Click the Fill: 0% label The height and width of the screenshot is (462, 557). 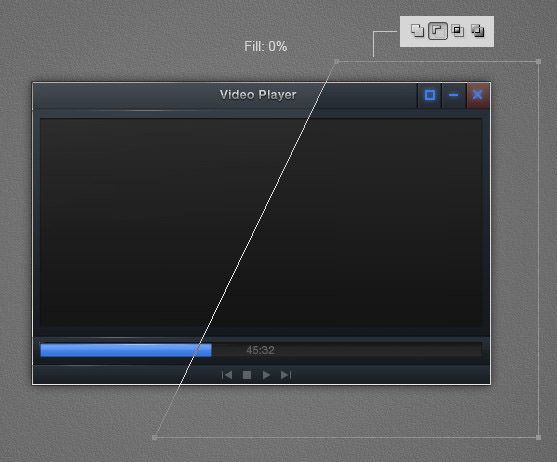(x=266, y=46)
